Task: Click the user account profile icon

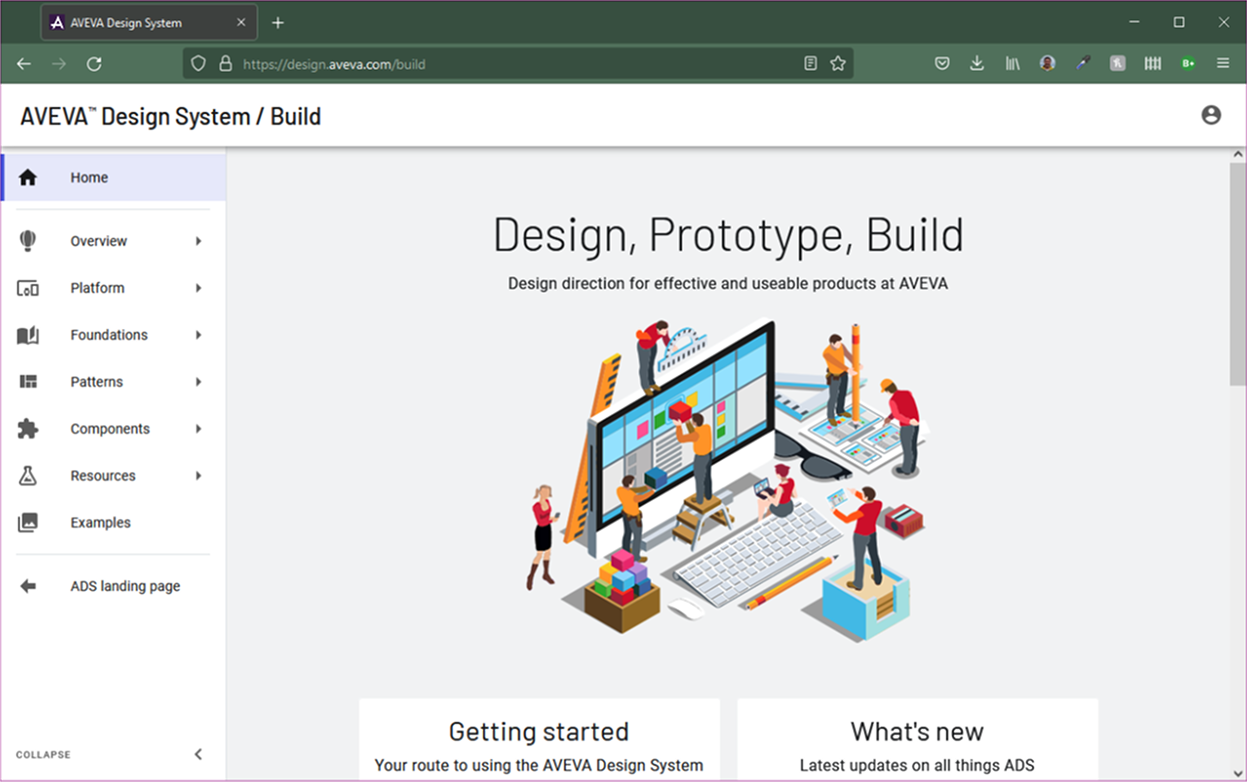Action: (1211, 115)
